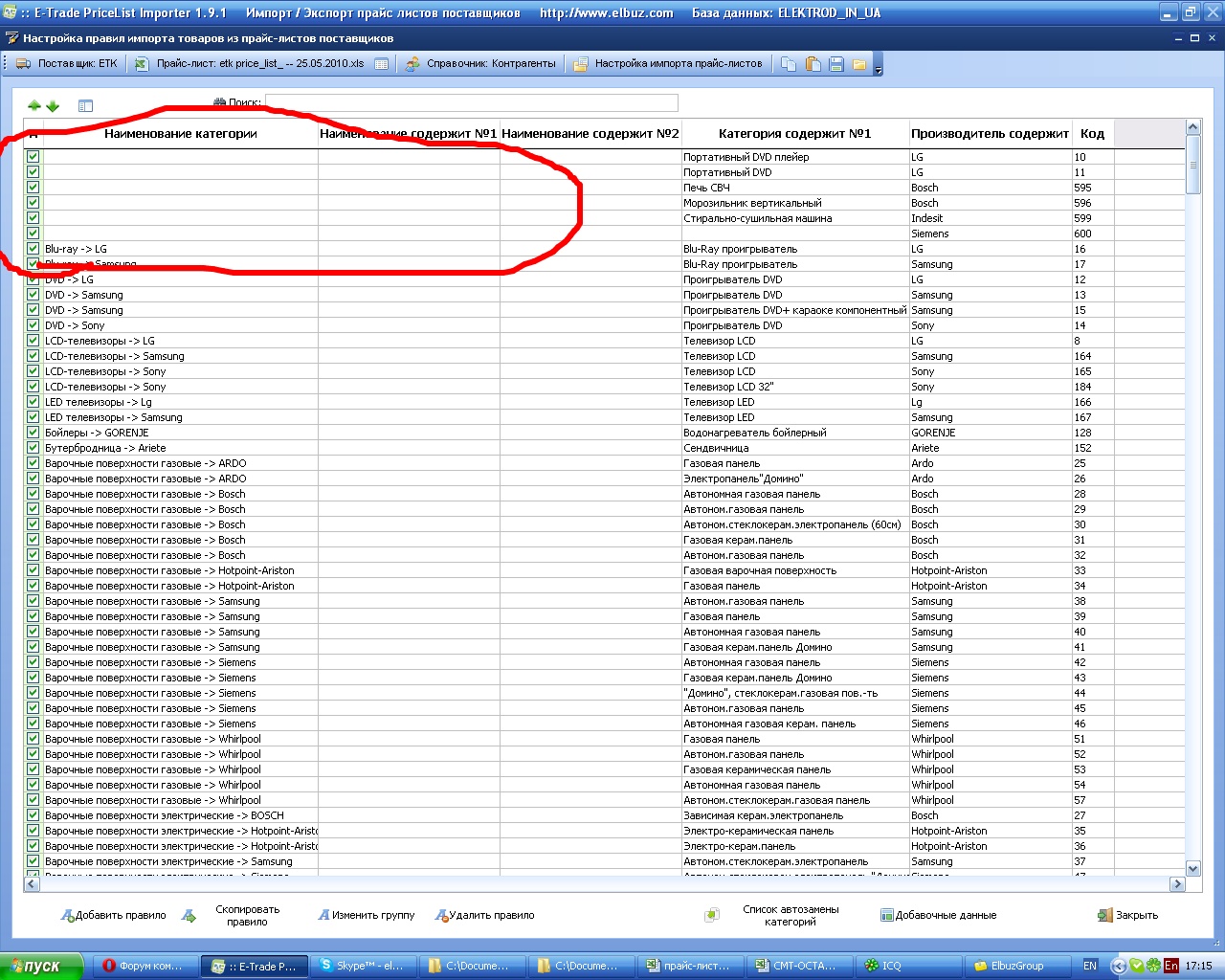1225x980 pixels.
Task: Click into the Поиск search field
Action: (471, 102)
